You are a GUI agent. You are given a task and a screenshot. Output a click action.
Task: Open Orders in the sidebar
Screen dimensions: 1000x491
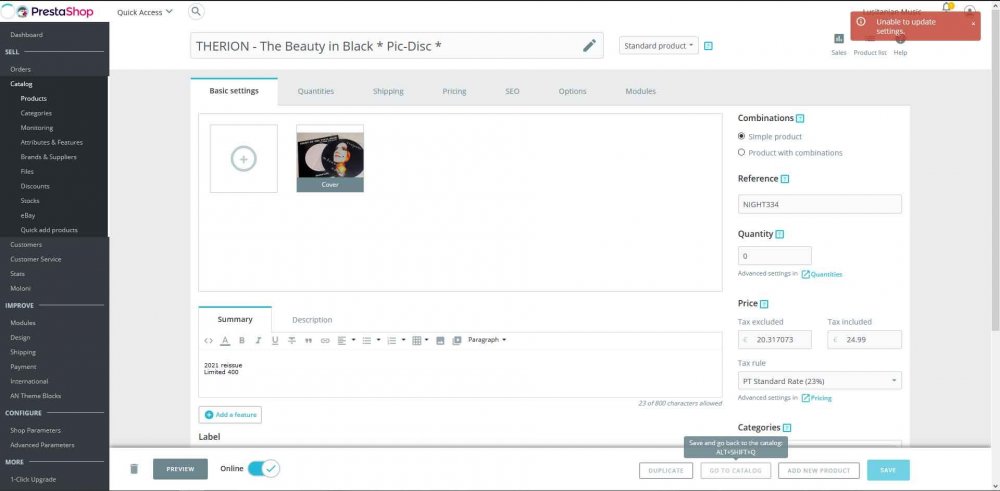point(20,69)
